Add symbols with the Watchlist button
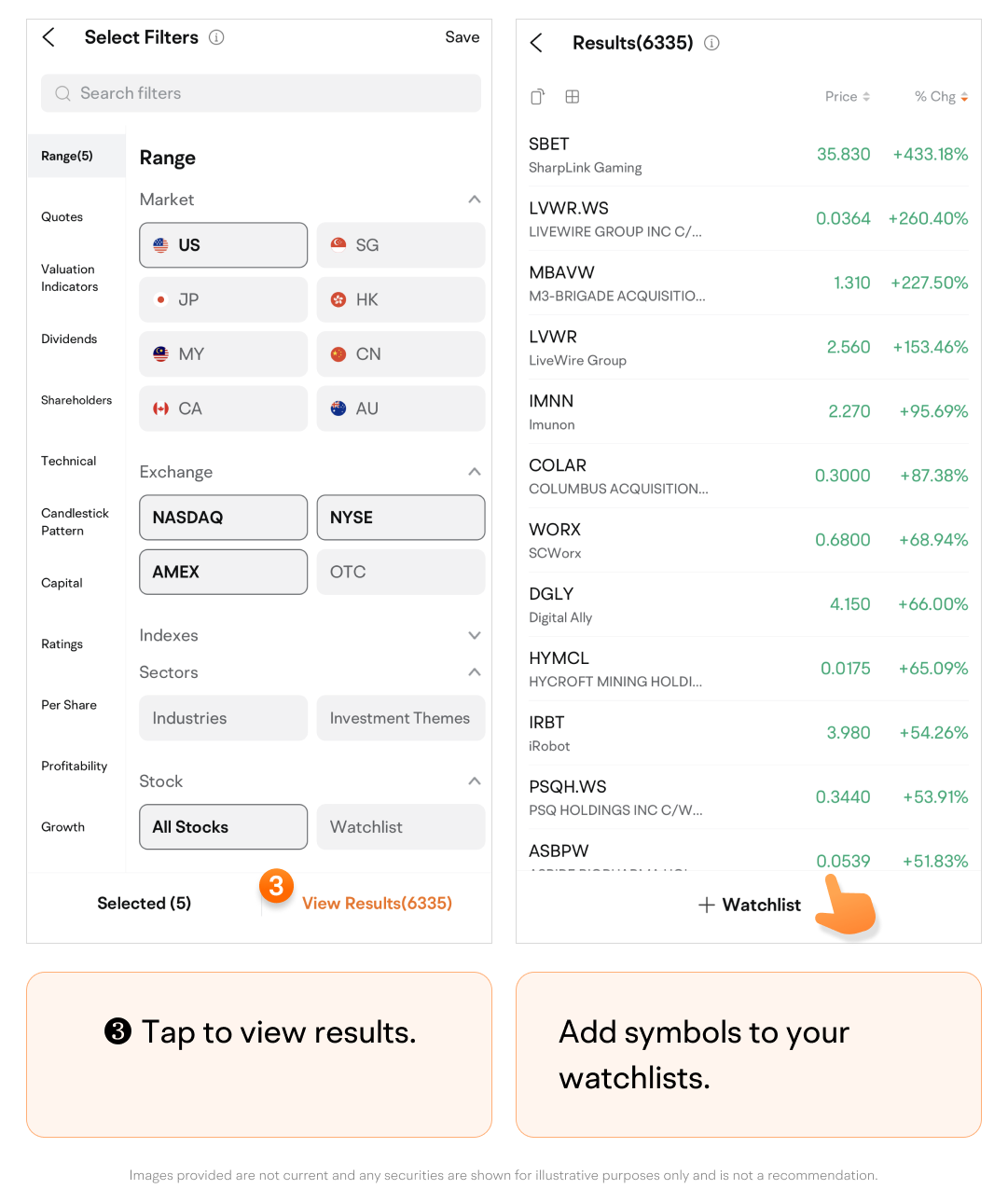1008x1203 pixels. 750,905
